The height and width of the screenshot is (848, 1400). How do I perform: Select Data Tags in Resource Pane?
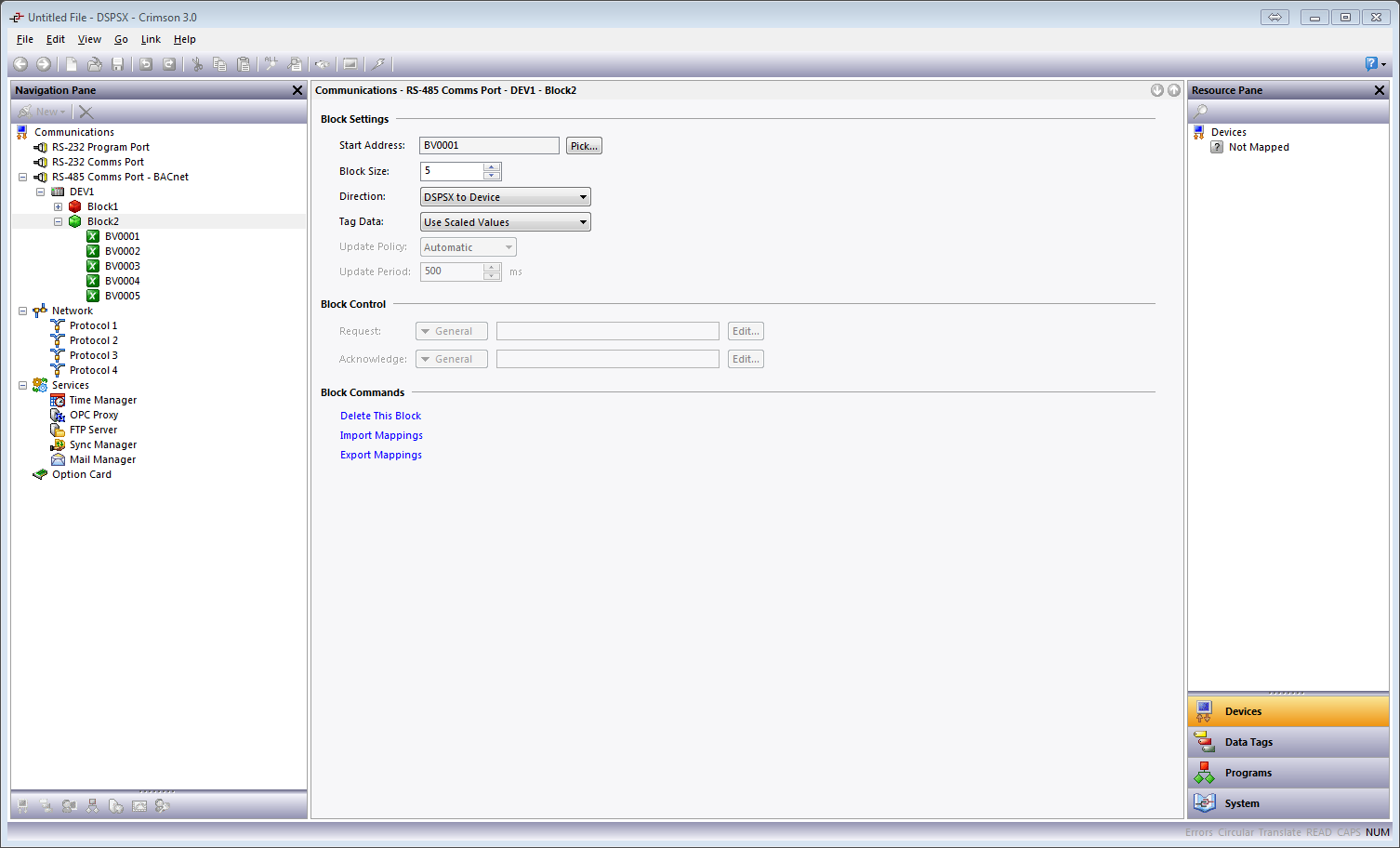1288,742
